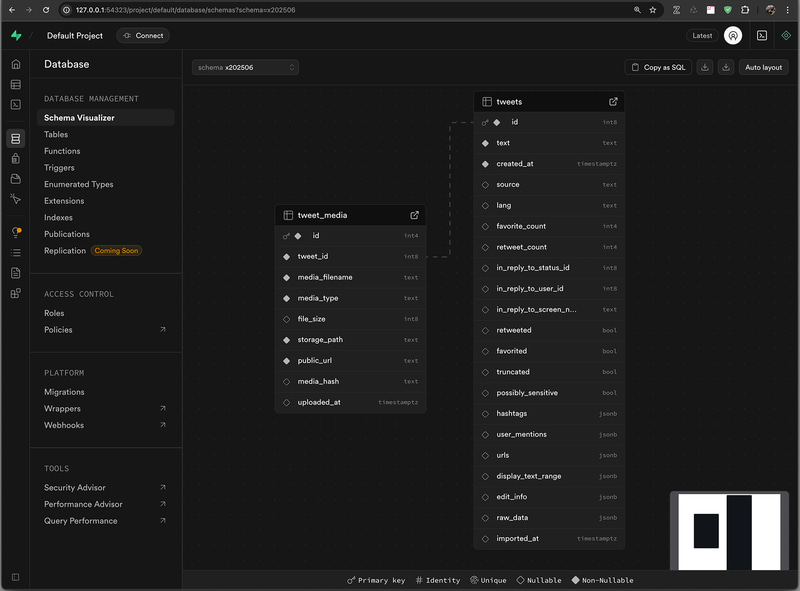
Task: Open Policies link under Access Control
Action: [58, 330]
